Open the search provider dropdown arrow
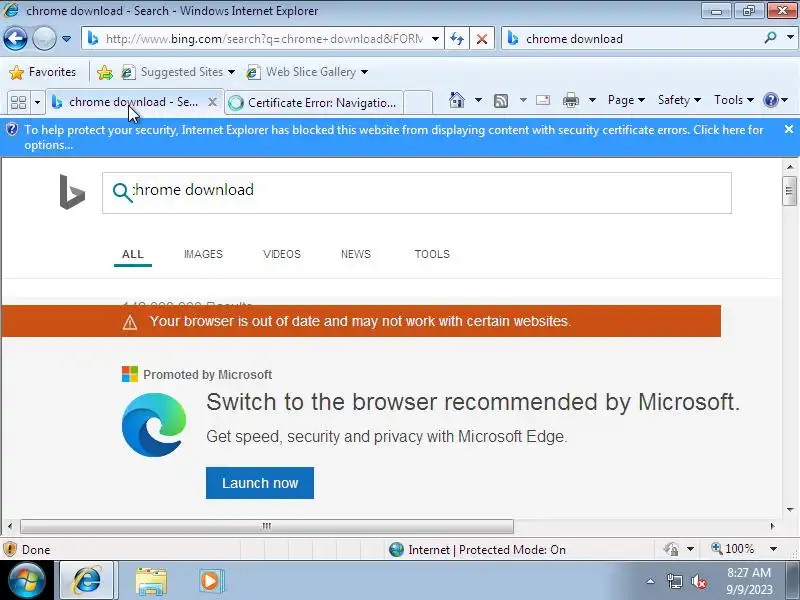This screenshot has height=600, width=800. click(790, 38)
